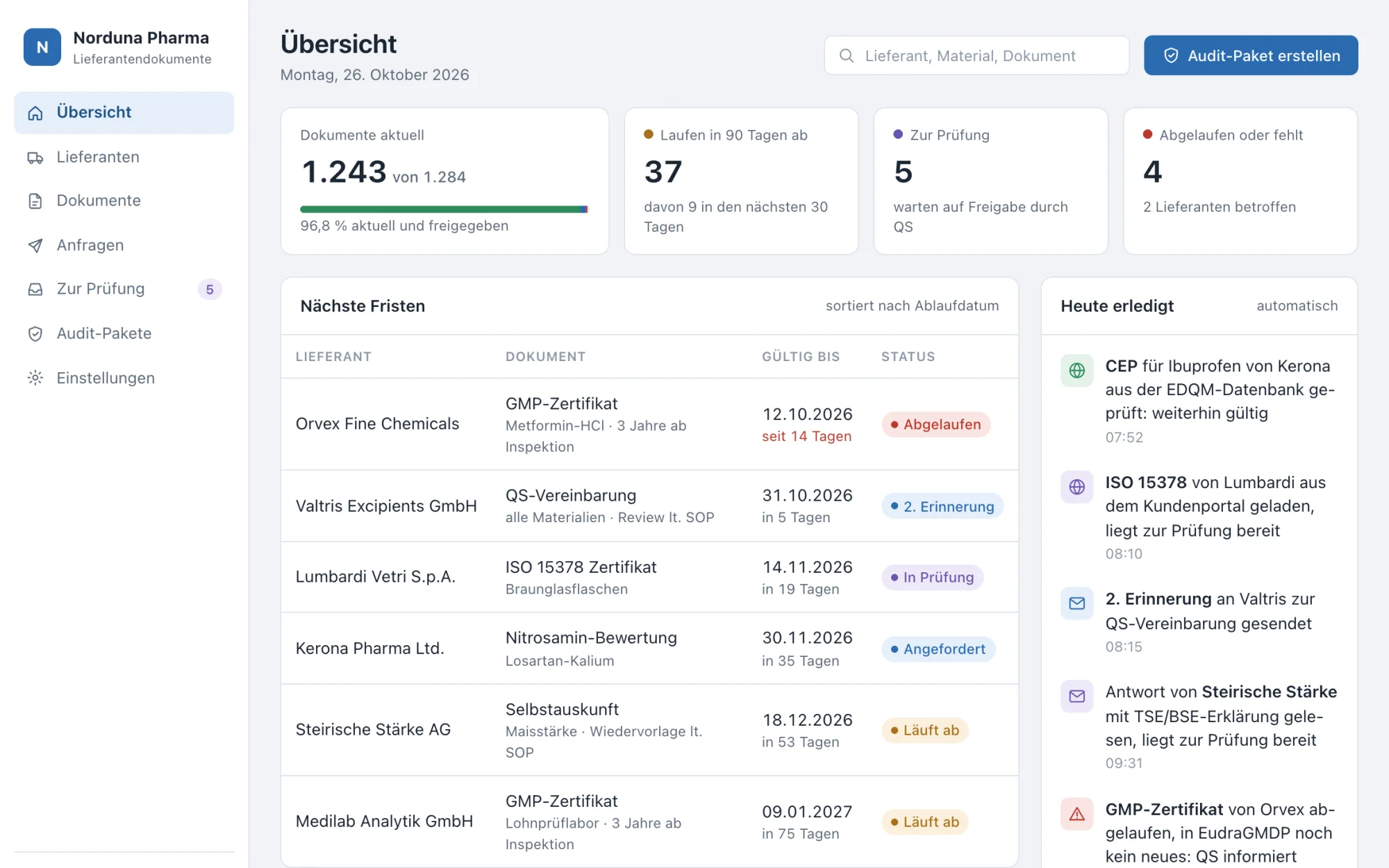Click the Angefordert status badge
This screenshot has width=1389, height=868.
point(938,649)
